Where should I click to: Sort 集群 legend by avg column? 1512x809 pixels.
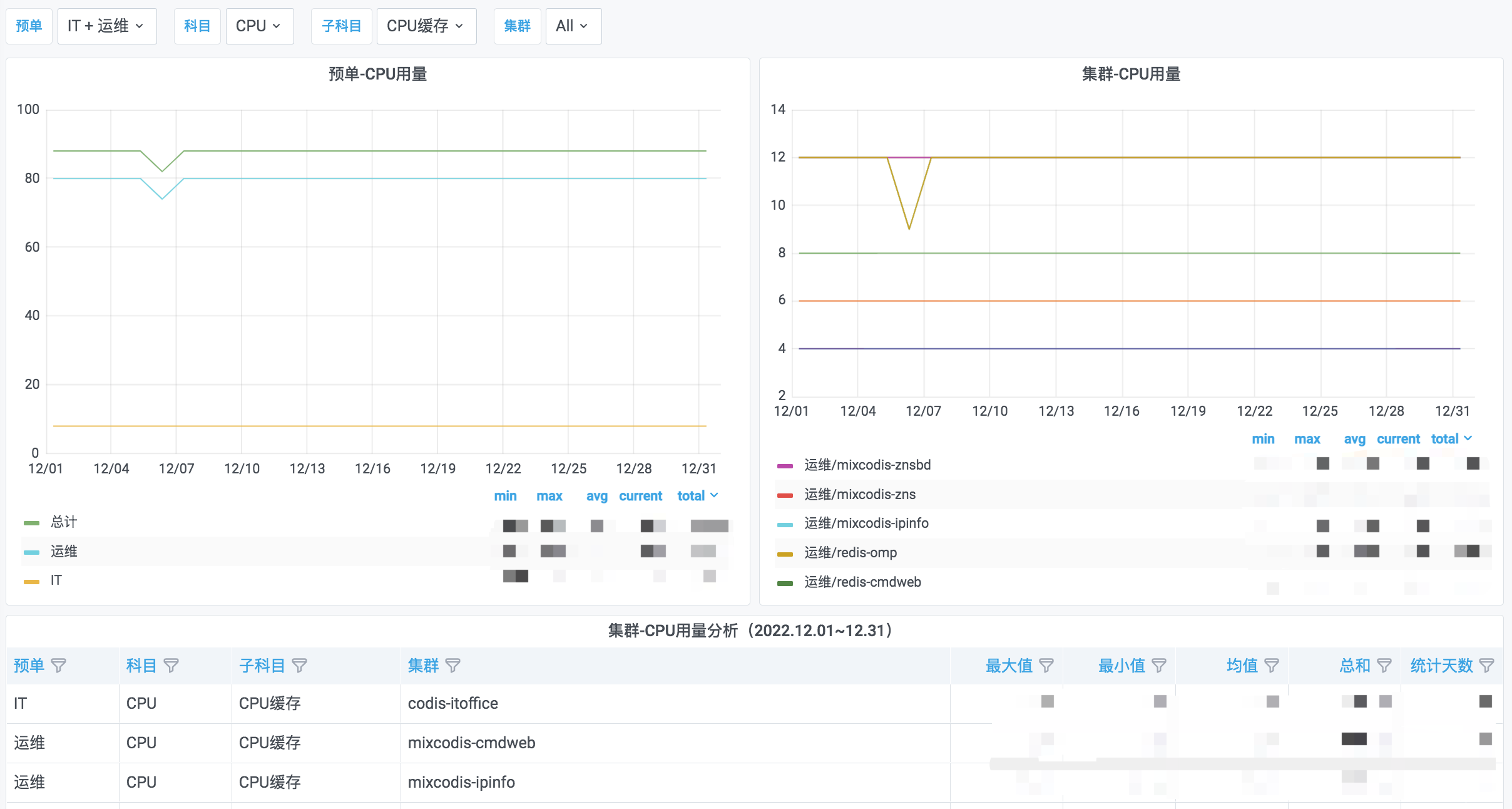(1354, 439)
